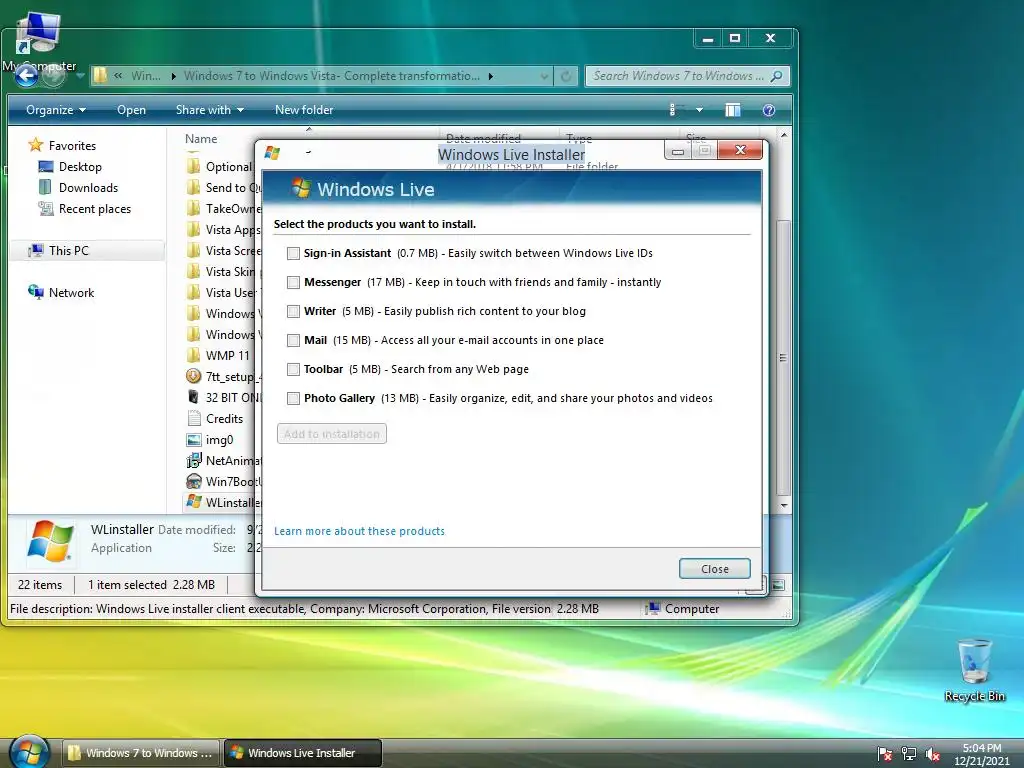1024x768 pixels.
Task: Select the WMP 11 folder icon
Action: [x=193, y=355]
